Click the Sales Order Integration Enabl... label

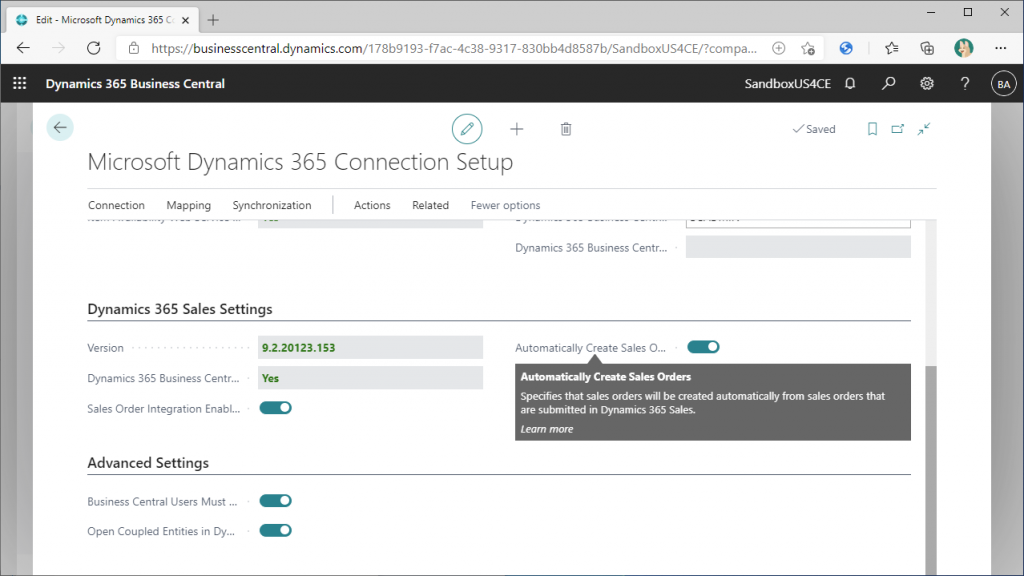click(164, 409)
